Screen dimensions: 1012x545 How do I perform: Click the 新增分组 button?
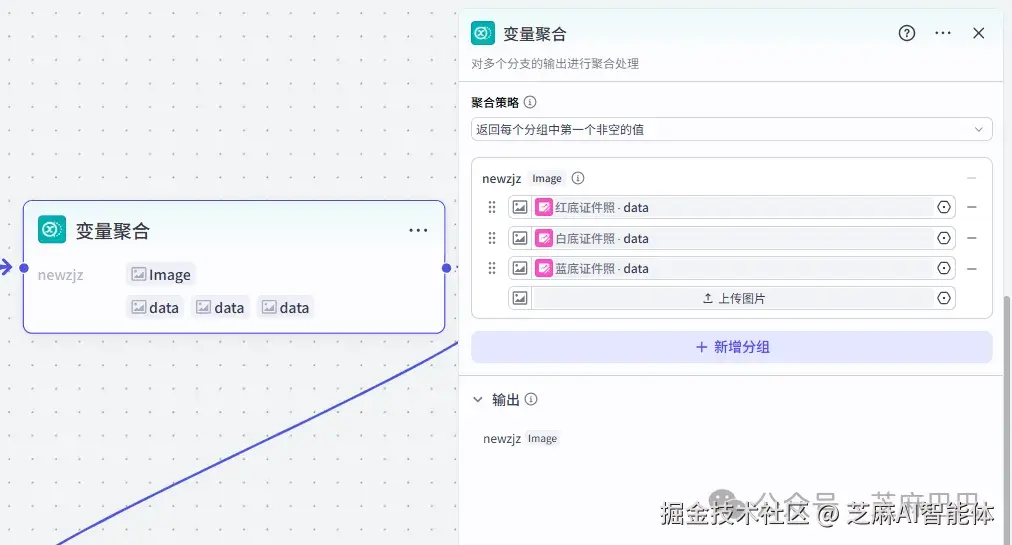pyautogui.click(x=731, y=347)
